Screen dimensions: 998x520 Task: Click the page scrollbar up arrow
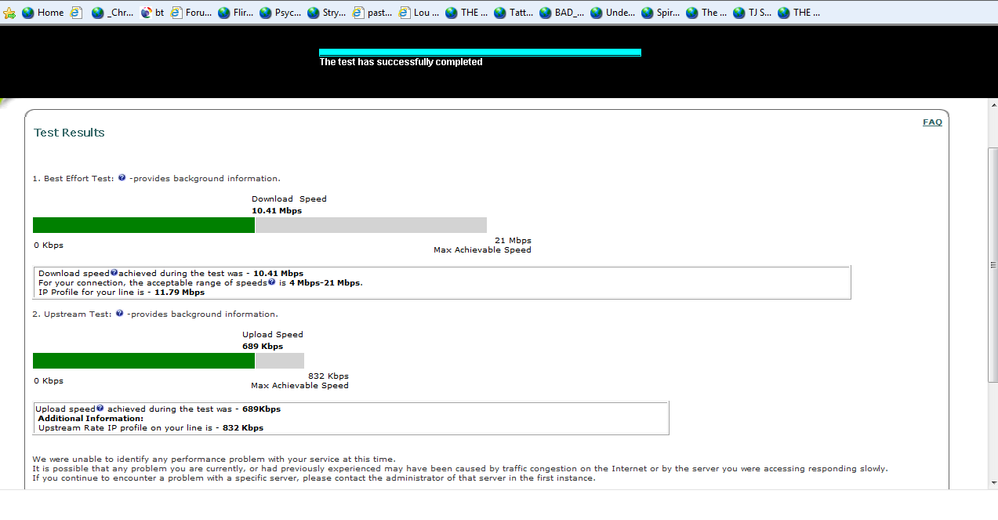click(994, 104)
